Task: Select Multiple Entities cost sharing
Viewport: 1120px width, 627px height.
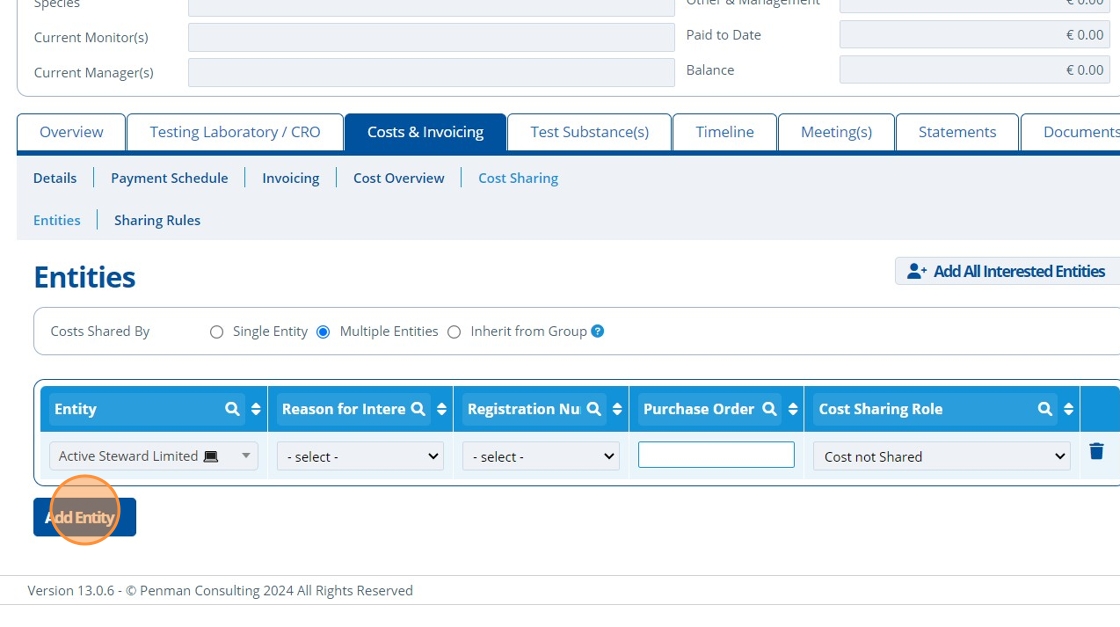Action: [323, 332]
